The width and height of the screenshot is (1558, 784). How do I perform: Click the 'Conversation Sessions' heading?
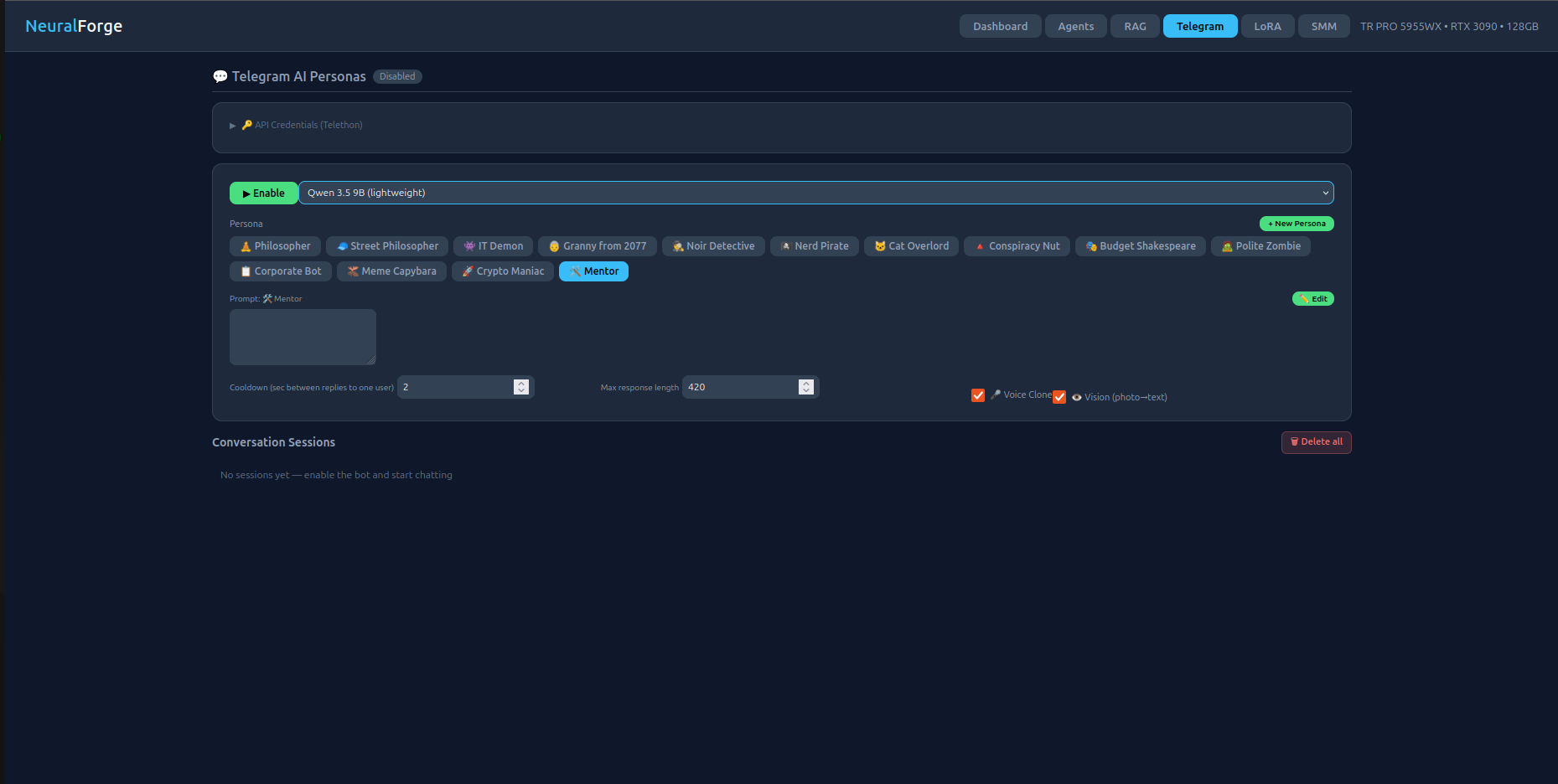click(273, 442)
